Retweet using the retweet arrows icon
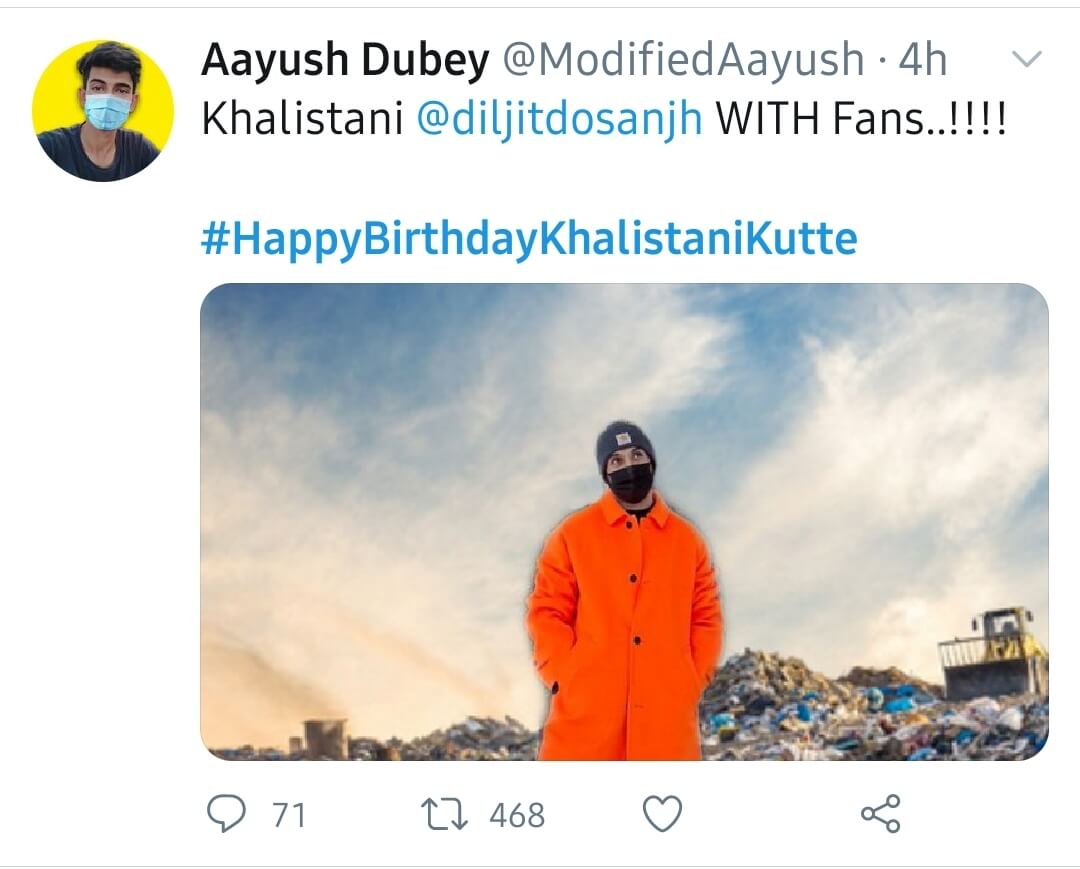The height and width of the screenshot is (869, 1080). [443, 814]
